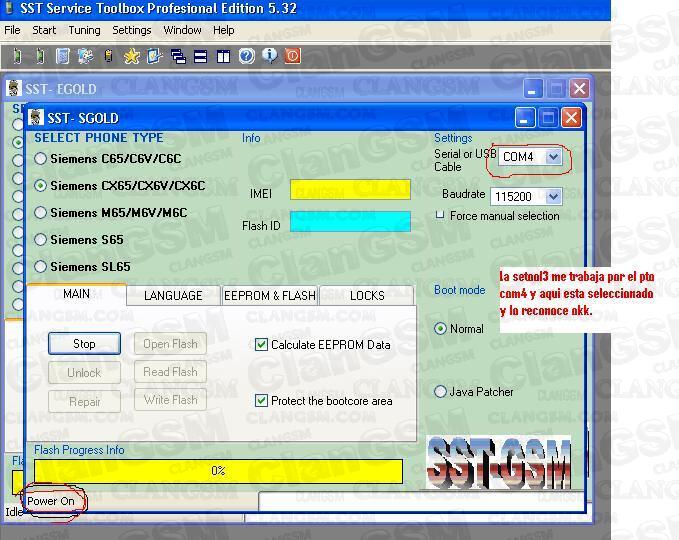Open the Start menu item

click(44, 30)
